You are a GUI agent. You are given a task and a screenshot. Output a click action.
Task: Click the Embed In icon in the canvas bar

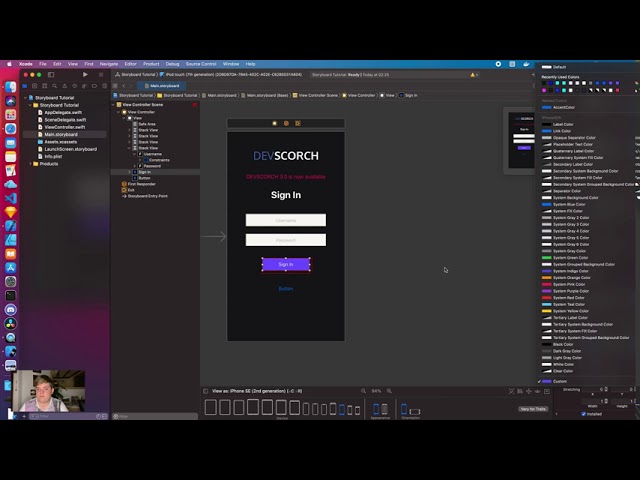coord(547,391)
